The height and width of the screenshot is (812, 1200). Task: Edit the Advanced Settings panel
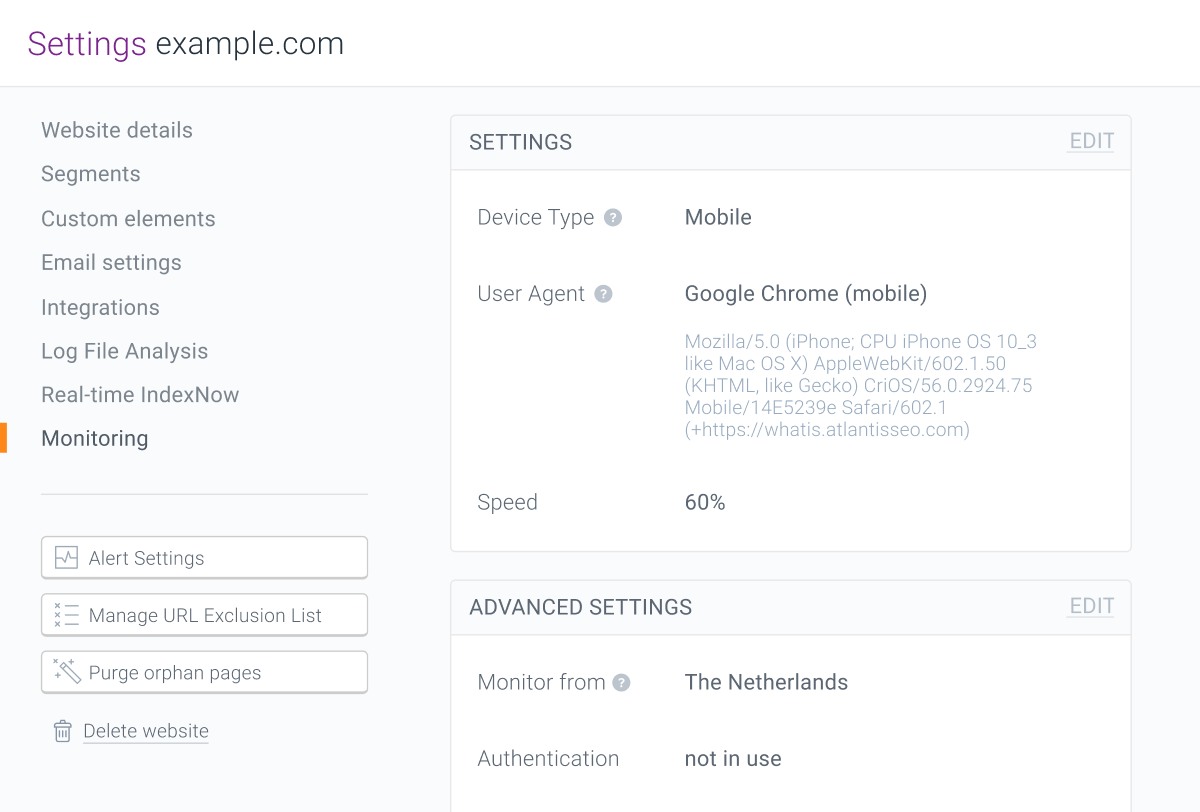pos(1091,606)
